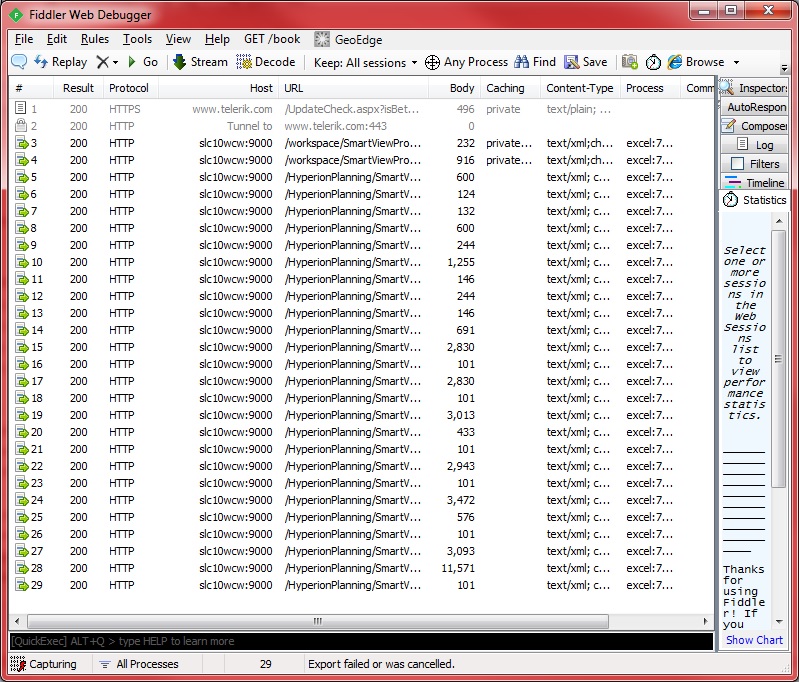Click session 3 green arrow icon
The width and height of the screenshot is (799, 682).
click(x=21, y=143)
